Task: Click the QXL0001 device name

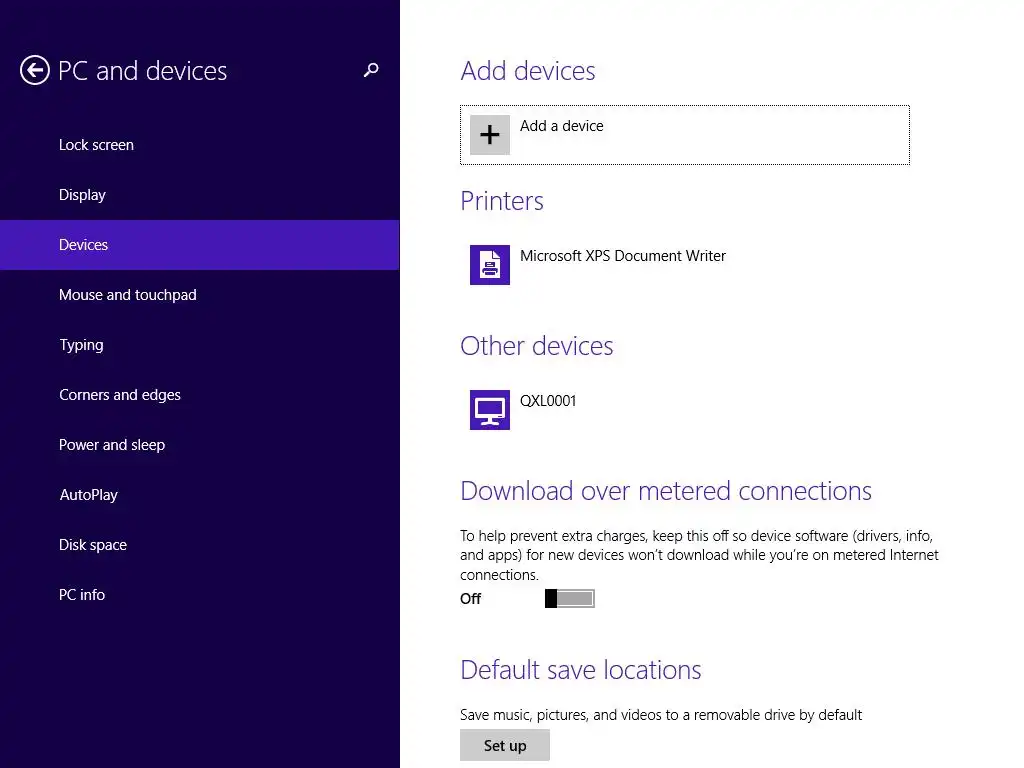Action: pos(548,401)
